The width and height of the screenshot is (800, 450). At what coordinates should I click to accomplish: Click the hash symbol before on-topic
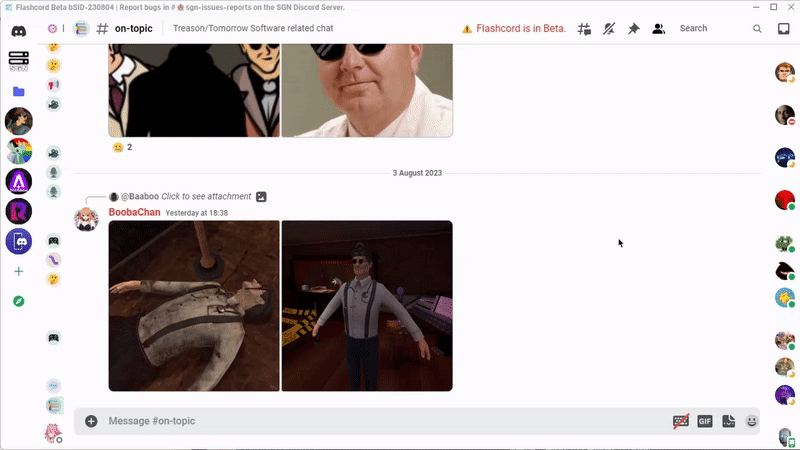tap(102, 29)
